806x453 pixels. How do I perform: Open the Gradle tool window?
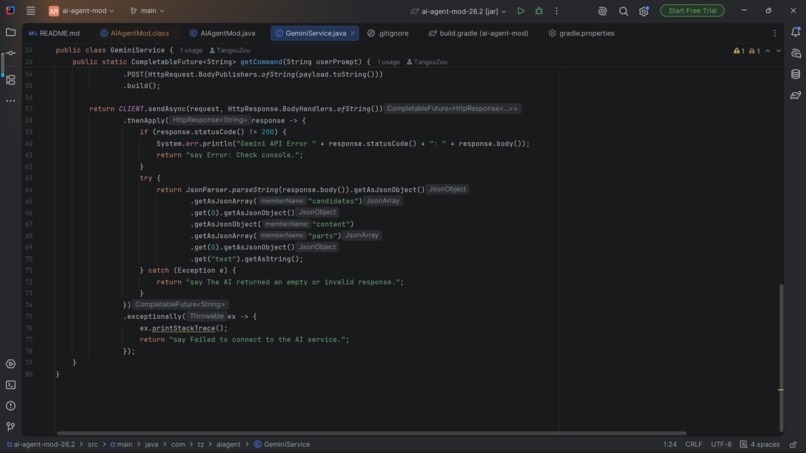[796, 96]
